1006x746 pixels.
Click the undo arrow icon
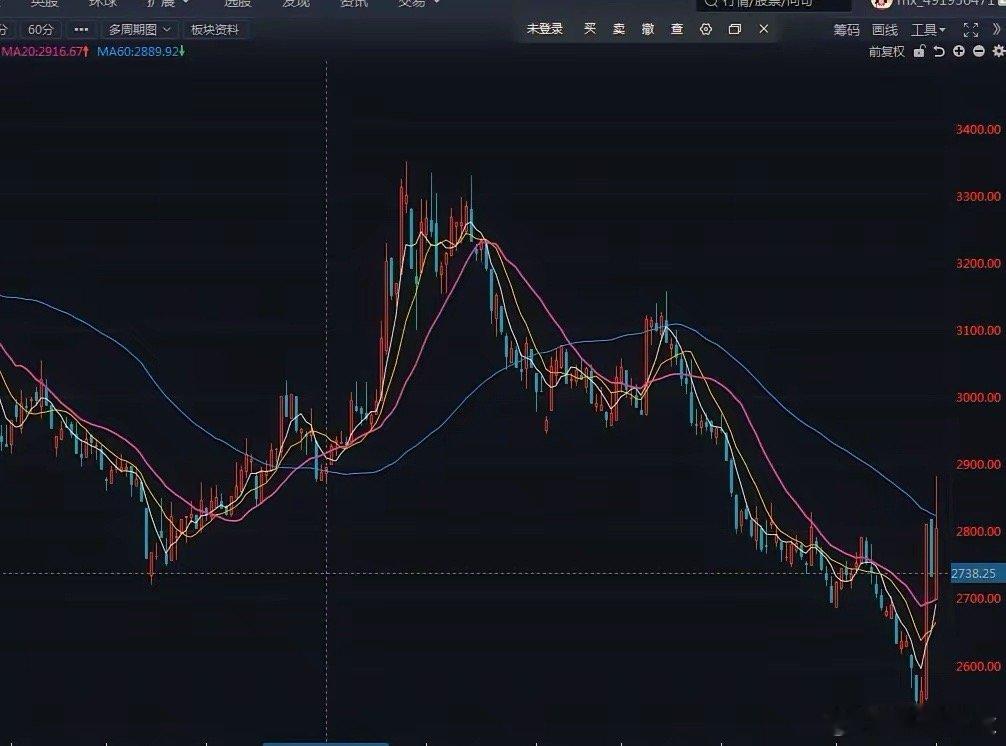939,51
